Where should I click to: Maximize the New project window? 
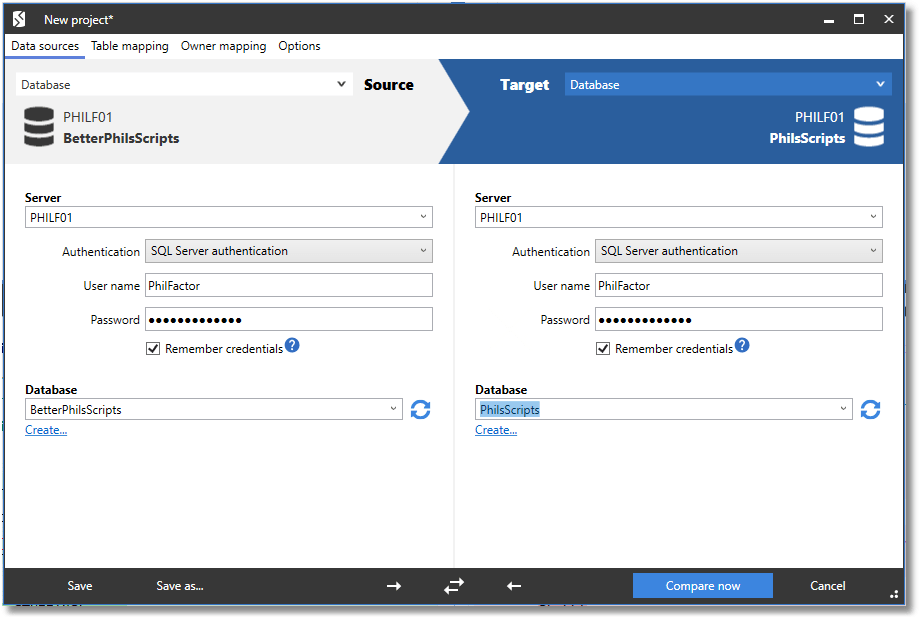click(x=859, y=19)
